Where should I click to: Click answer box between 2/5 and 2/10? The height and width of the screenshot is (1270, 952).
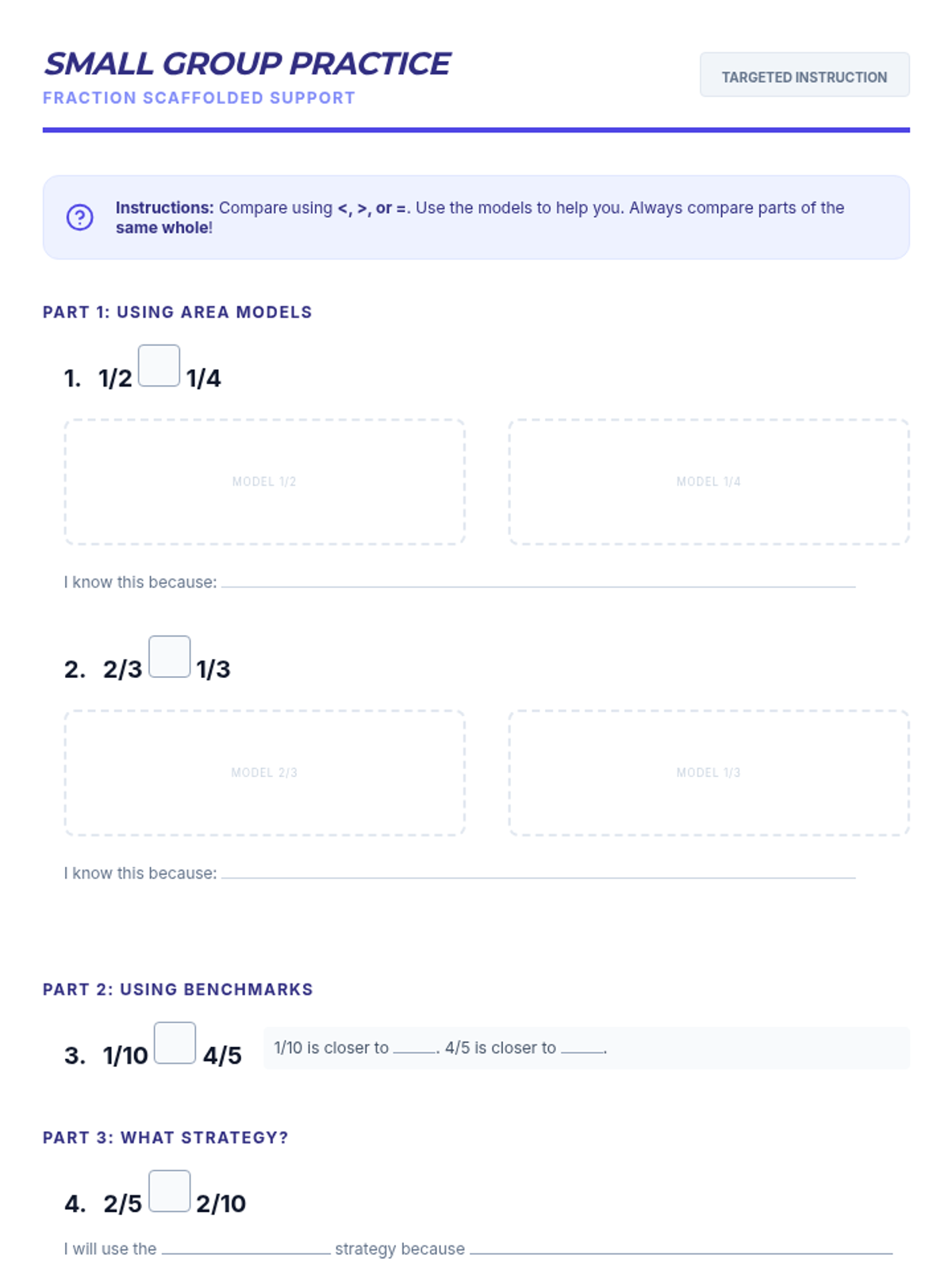coord(169,1191)
